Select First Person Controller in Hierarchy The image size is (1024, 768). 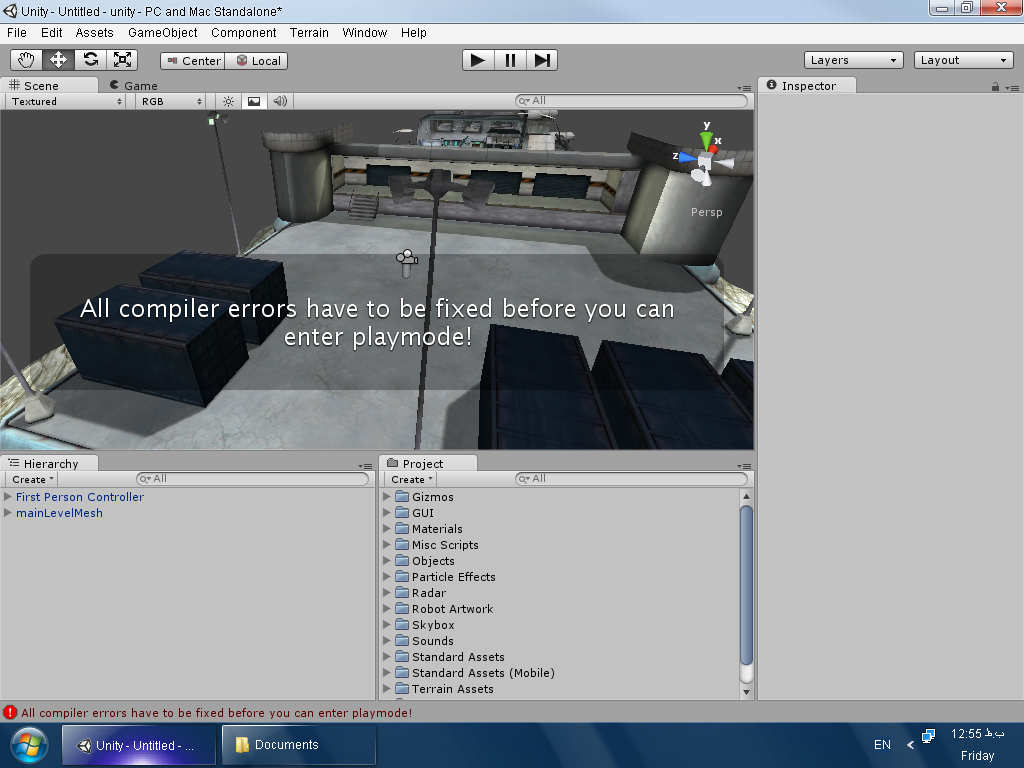coord(80,497)
